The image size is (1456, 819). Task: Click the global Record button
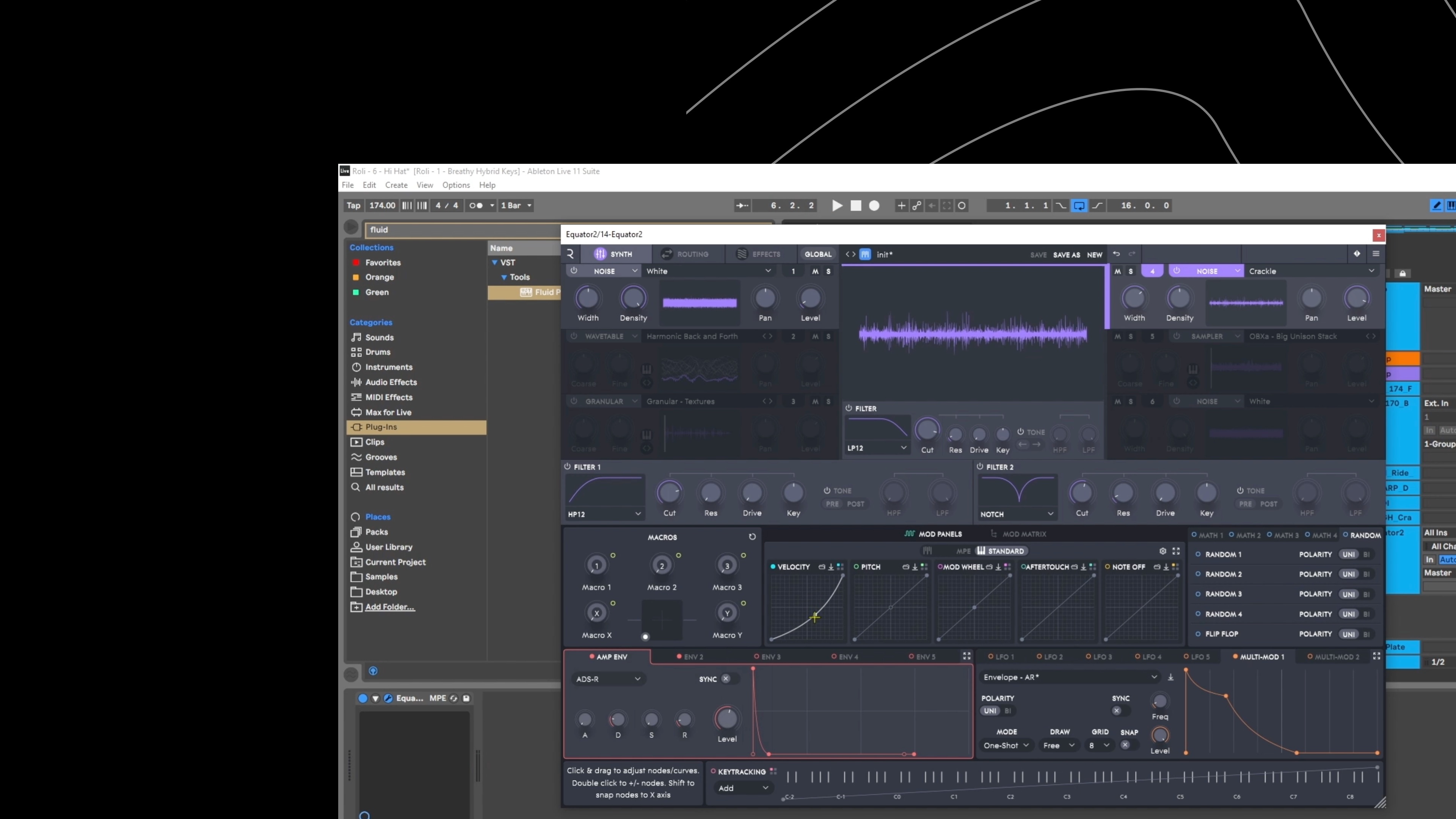coord(874,206)
